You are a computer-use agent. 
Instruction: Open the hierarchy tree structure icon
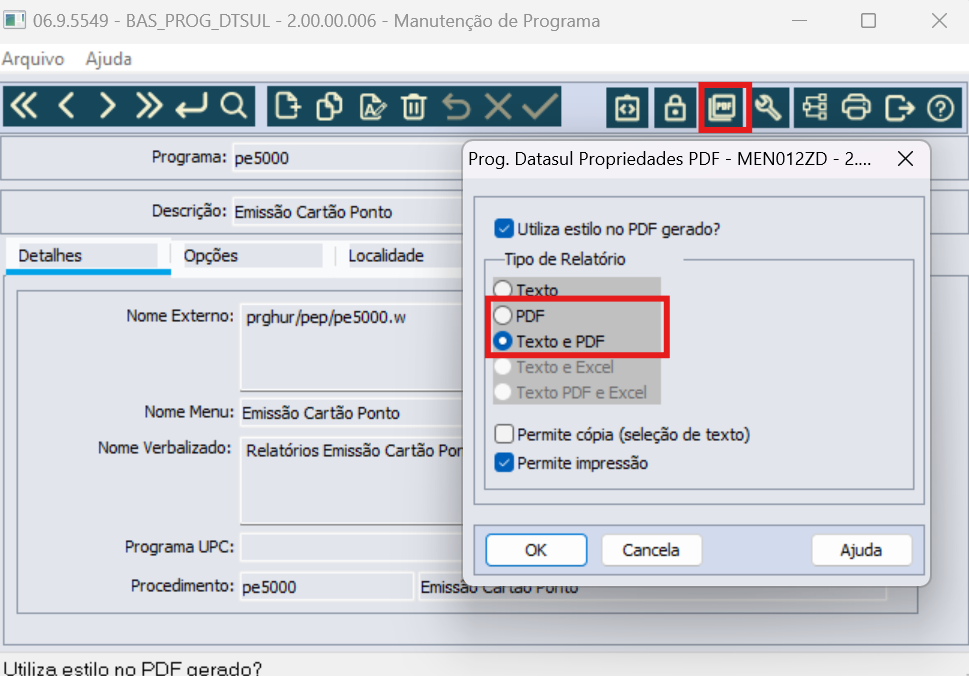(815, 108)
